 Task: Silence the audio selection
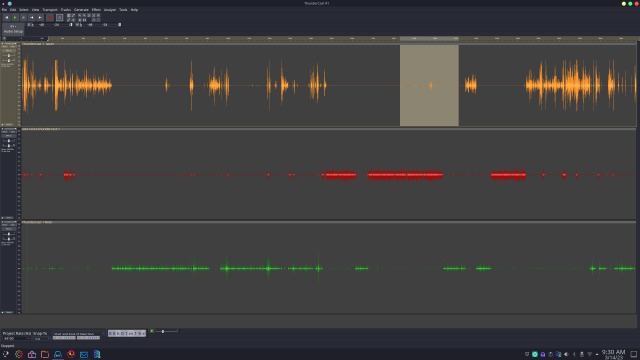click(84, 20)
